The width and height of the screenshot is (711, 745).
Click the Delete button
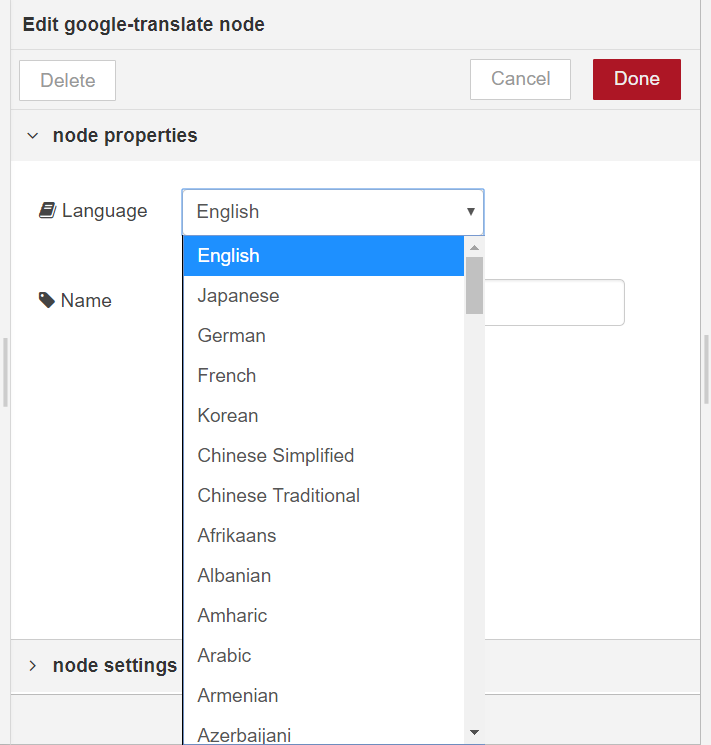coord(67,80)
